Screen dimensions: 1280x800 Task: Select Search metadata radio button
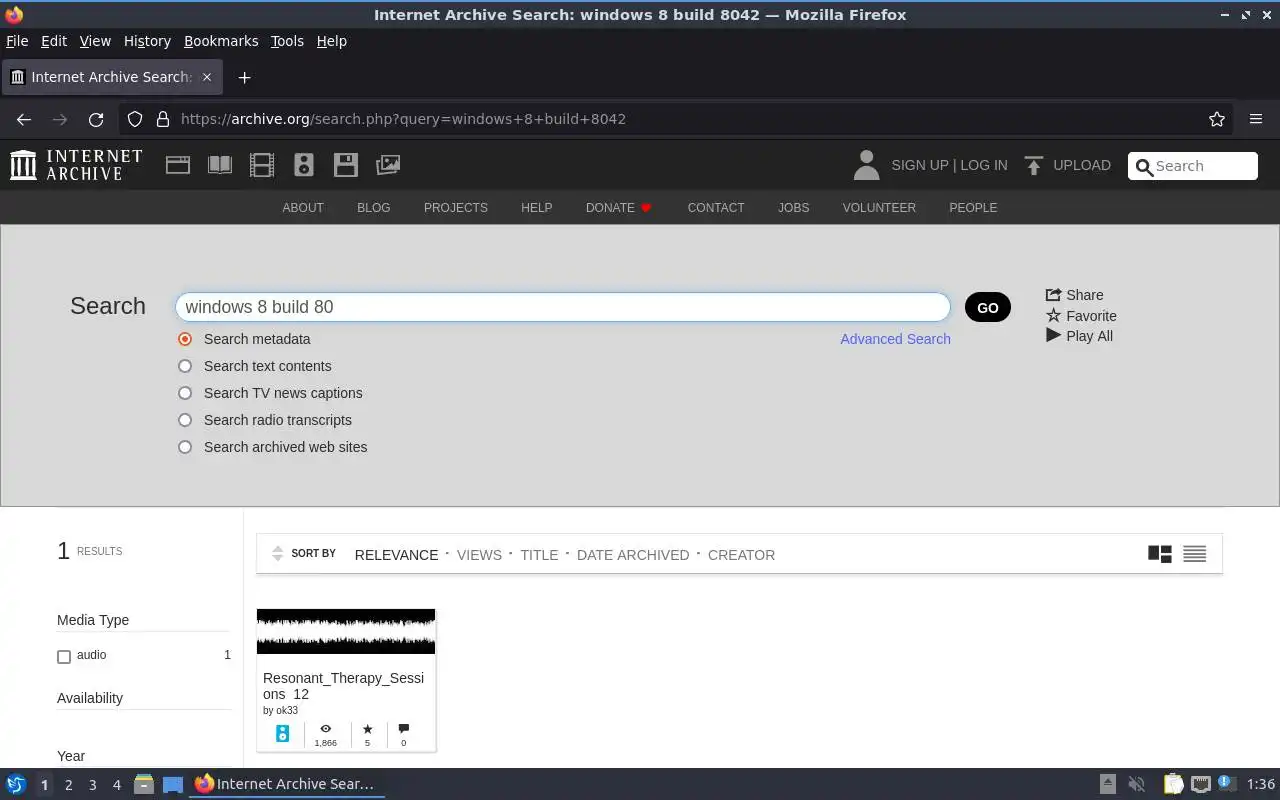click(x=185, y=339)
